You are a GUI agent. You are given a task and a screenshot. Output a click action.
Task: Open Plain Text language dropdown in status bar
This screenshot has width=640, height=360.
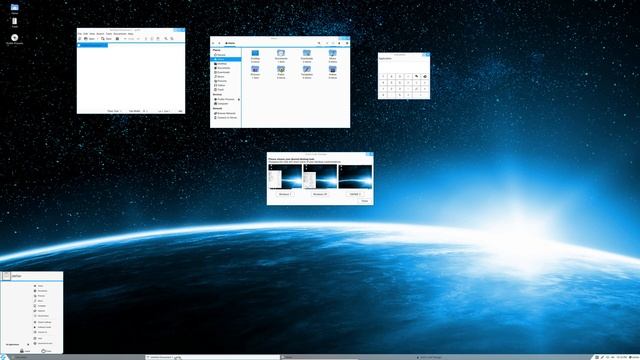click(114, 111)
